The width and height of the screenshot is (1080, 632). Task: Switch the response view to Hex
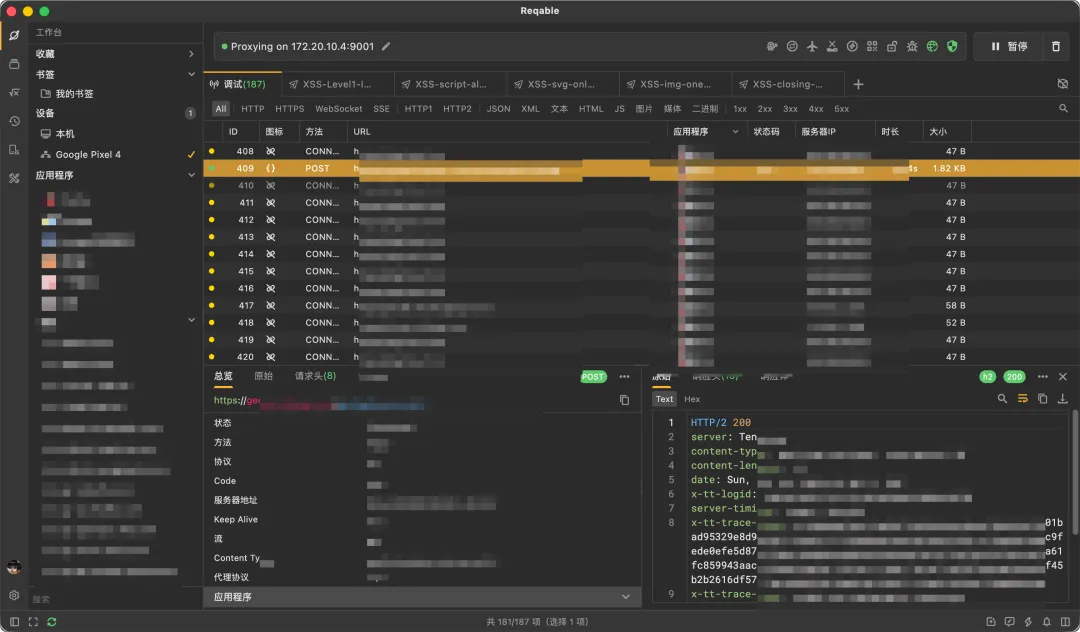(x=692, y=399)
